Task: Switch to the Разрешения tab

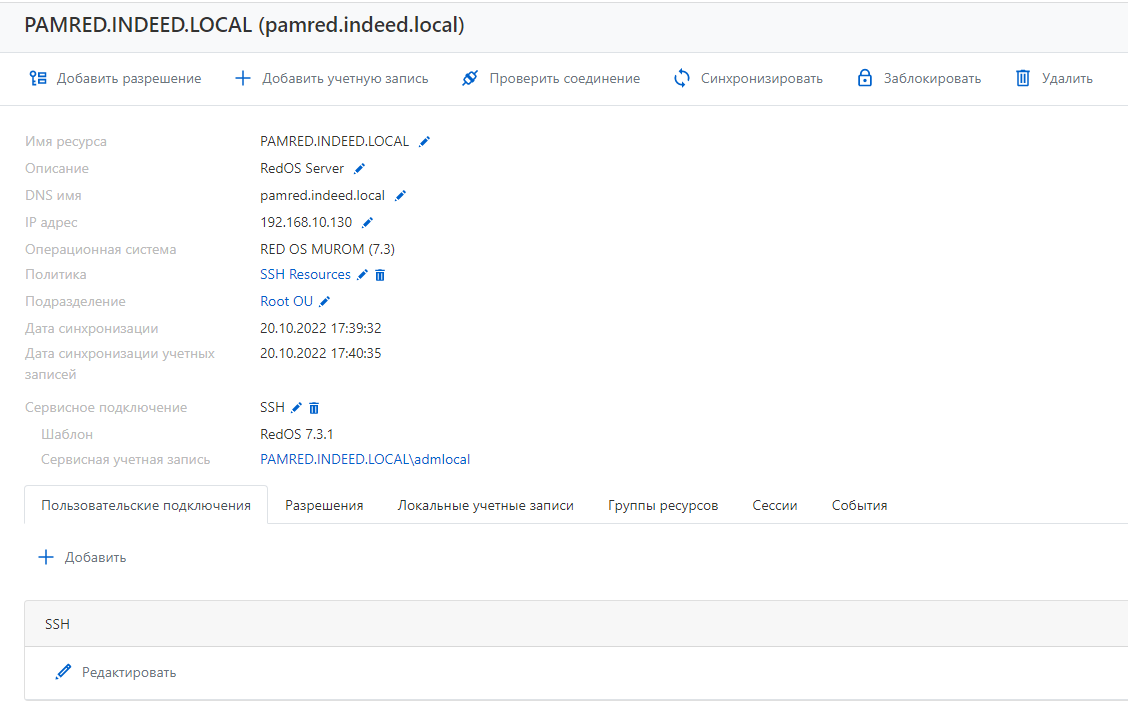Action: pos(324,505)
